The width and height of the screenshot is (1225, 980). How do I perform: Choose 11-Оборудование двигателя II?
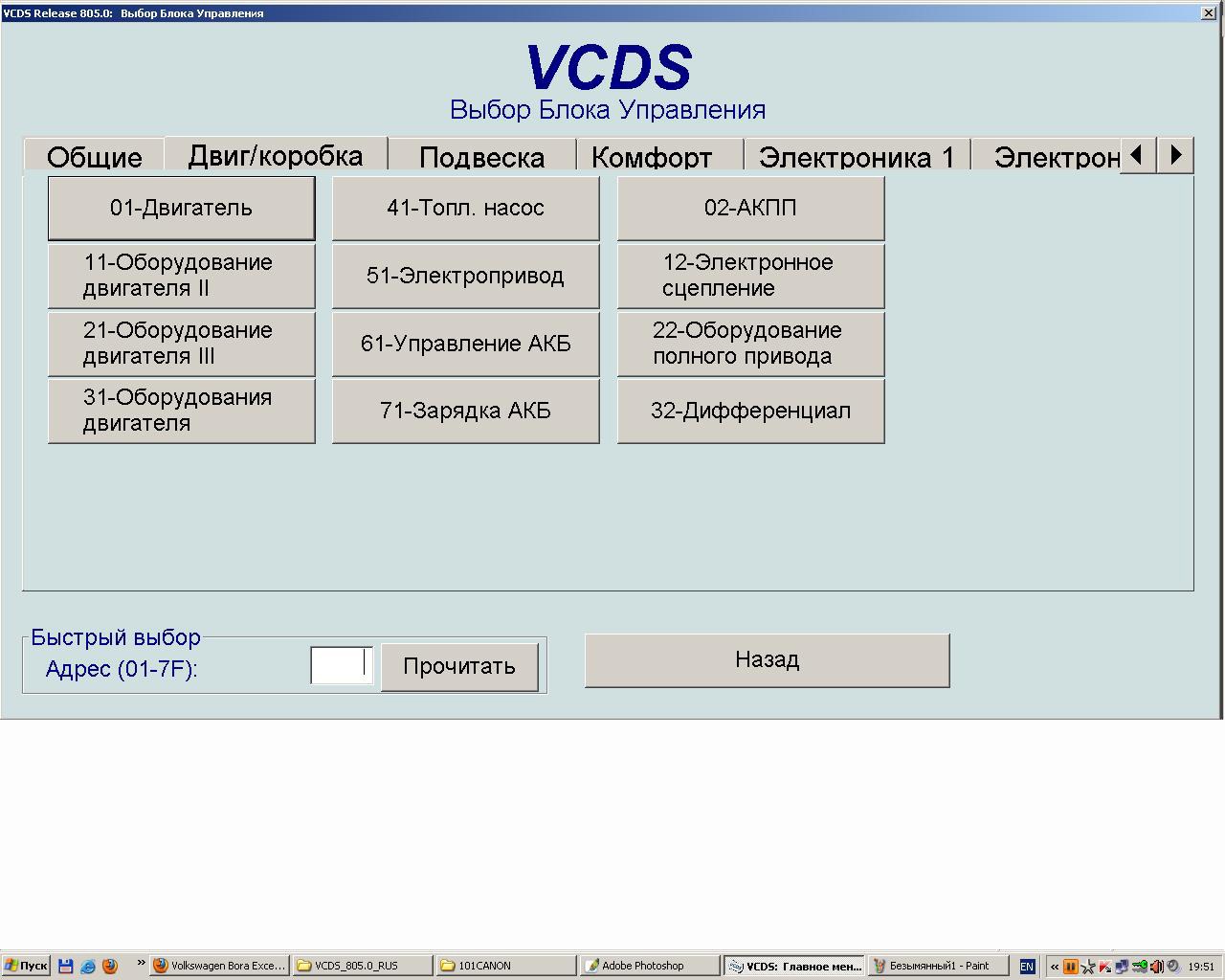181,276
